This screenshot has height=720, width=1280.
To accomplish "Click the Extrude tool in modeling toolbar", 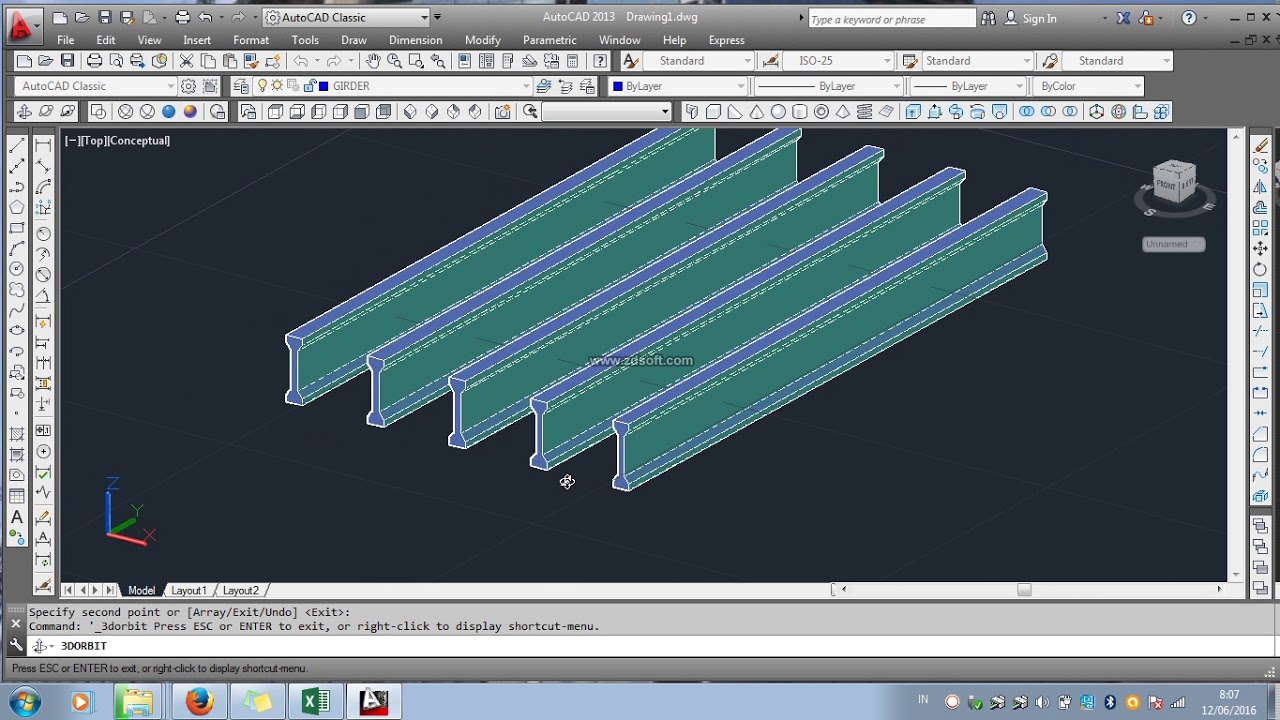I will coord(913,112).
